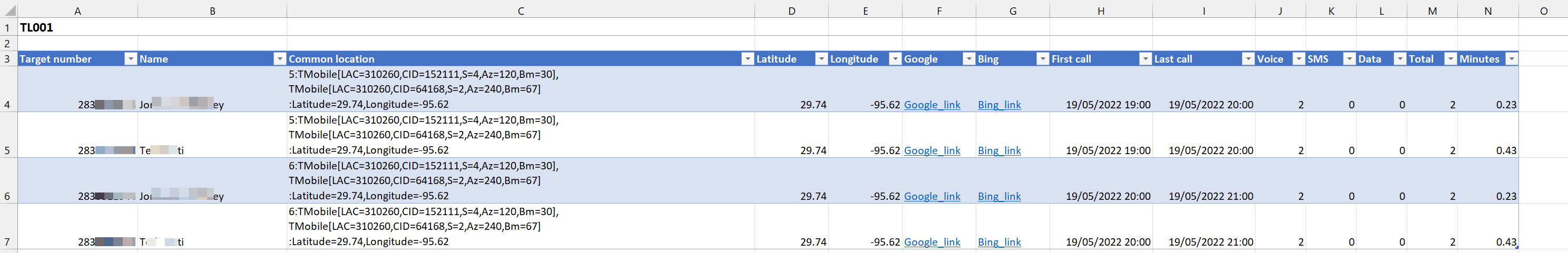The height and width of the screenshot is (253, 1568).
Task: Open the Target number filter dropdown
Action: tap(130, 59)
